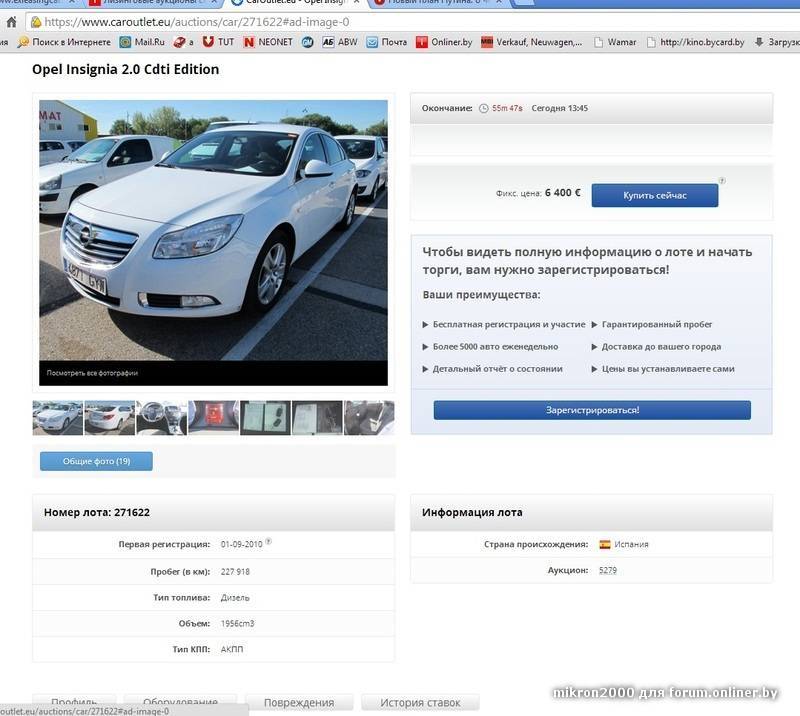Select the steering wheel interior thumbnail

click(162, 418)
